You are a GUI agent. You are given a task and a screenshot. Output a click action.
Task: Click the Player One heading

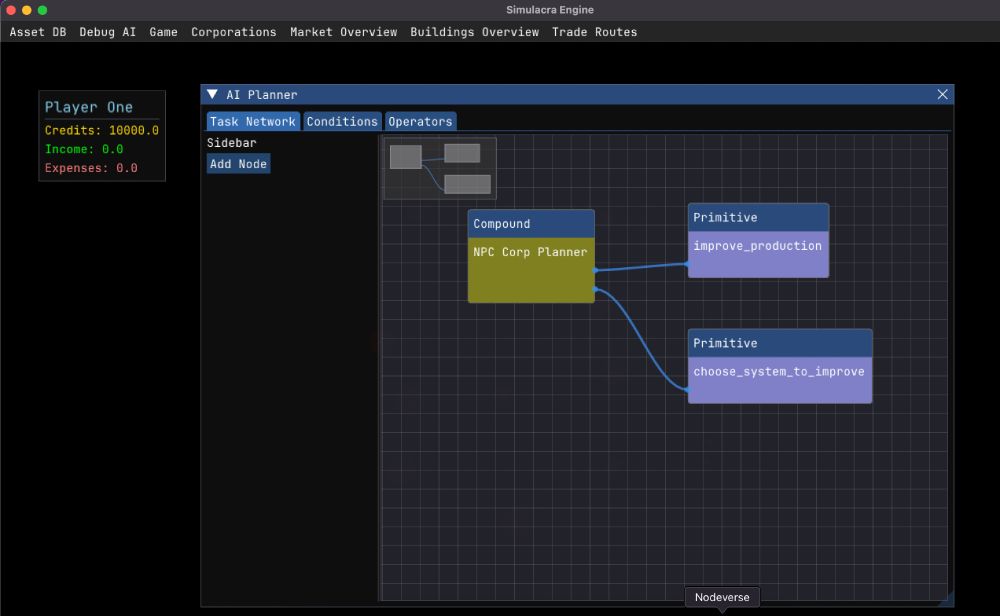pyautogui.click(x=89, y=107)
